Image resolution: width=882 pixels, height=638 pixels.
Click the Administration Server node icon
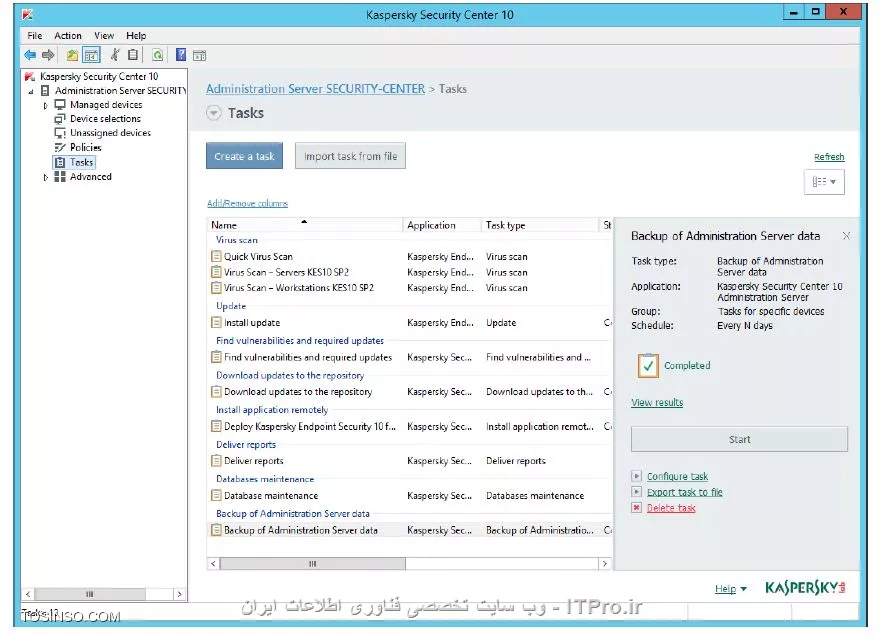point(45,91)
